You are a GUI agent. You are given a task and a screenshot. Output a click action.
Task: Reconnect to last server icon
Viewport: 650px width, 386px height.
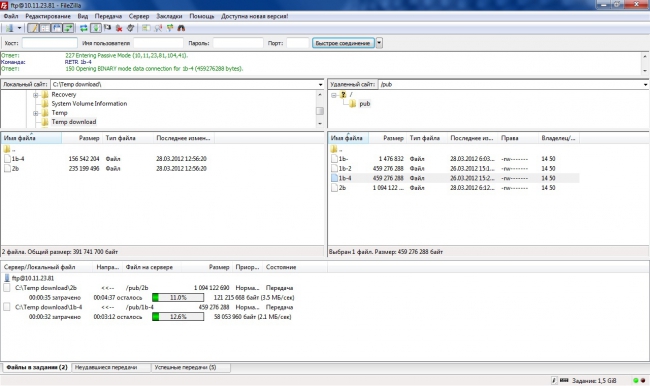pos(131,28)
